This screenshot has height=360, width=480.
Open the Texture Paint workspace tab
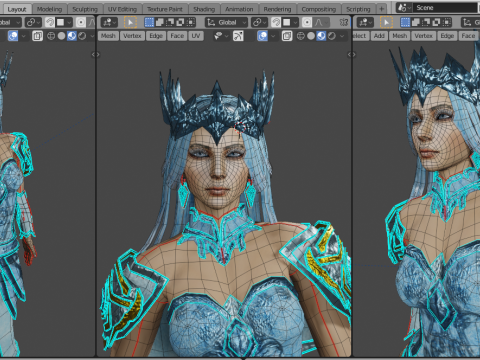pyautogui.click(x=165, y=9)
